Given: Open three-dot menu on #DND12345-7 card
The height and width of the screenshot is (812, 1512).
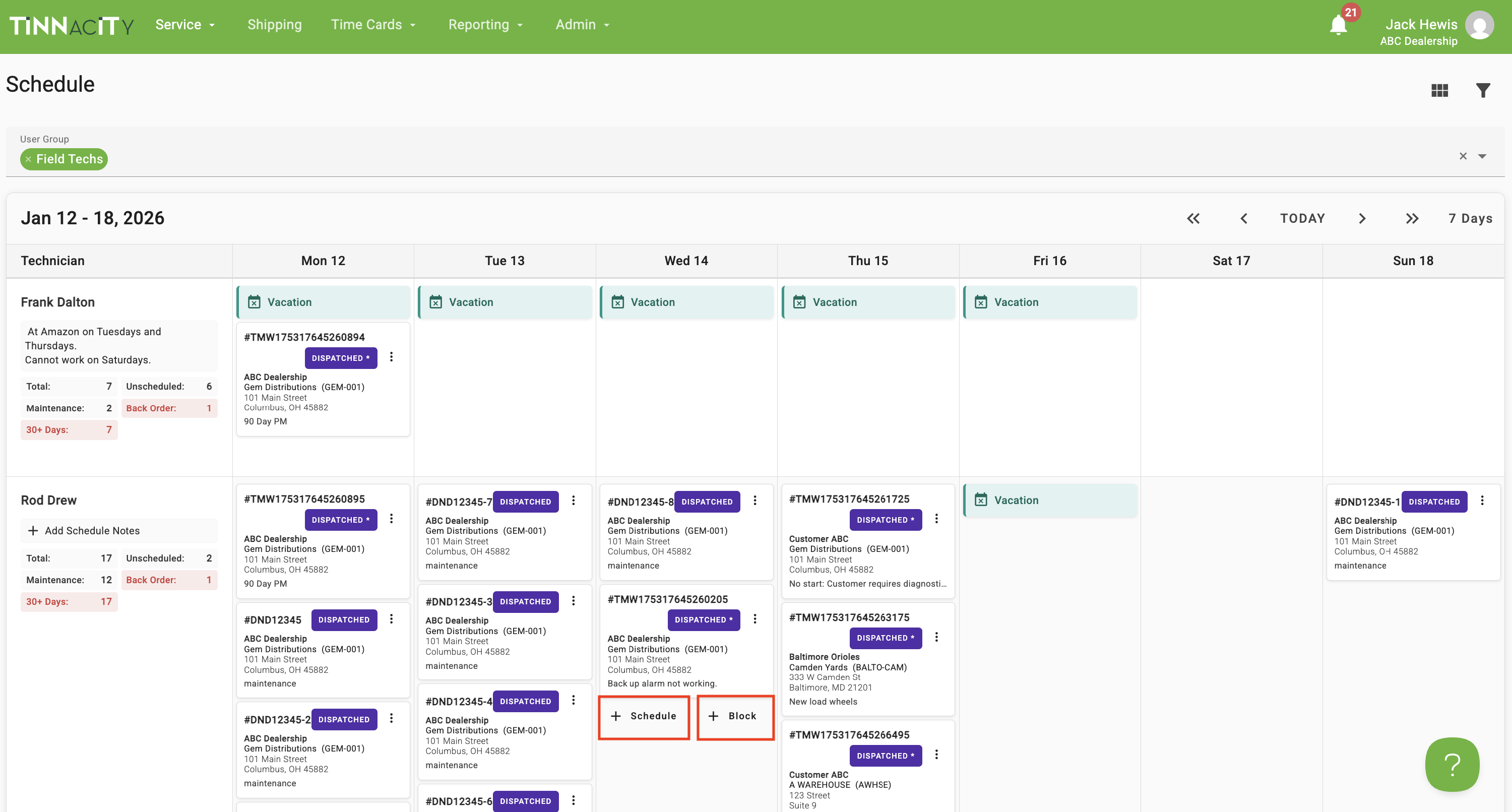Looking at the screenshot, I should 574,500.
